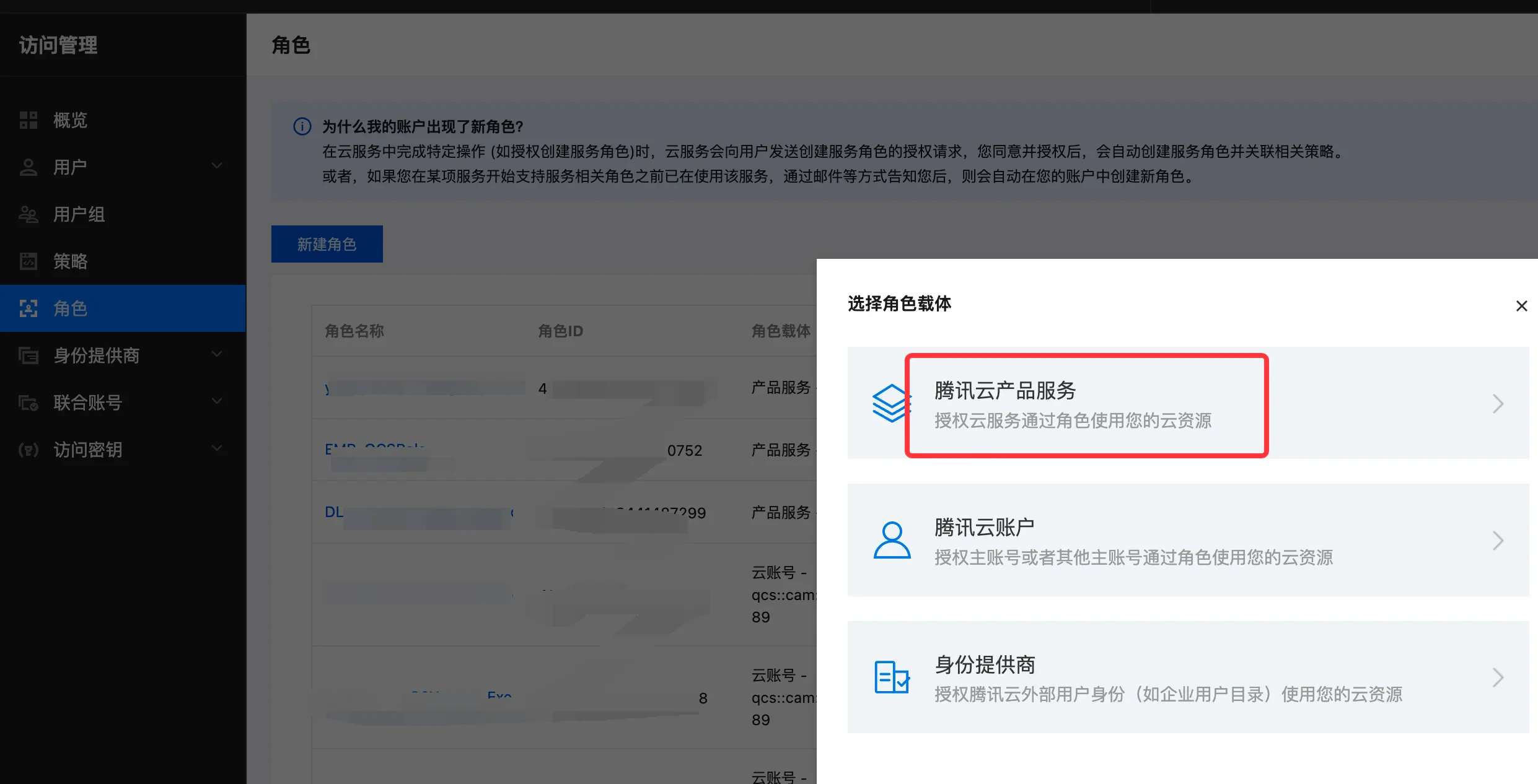Open the 角色 menu item

(x=71, y=308)
